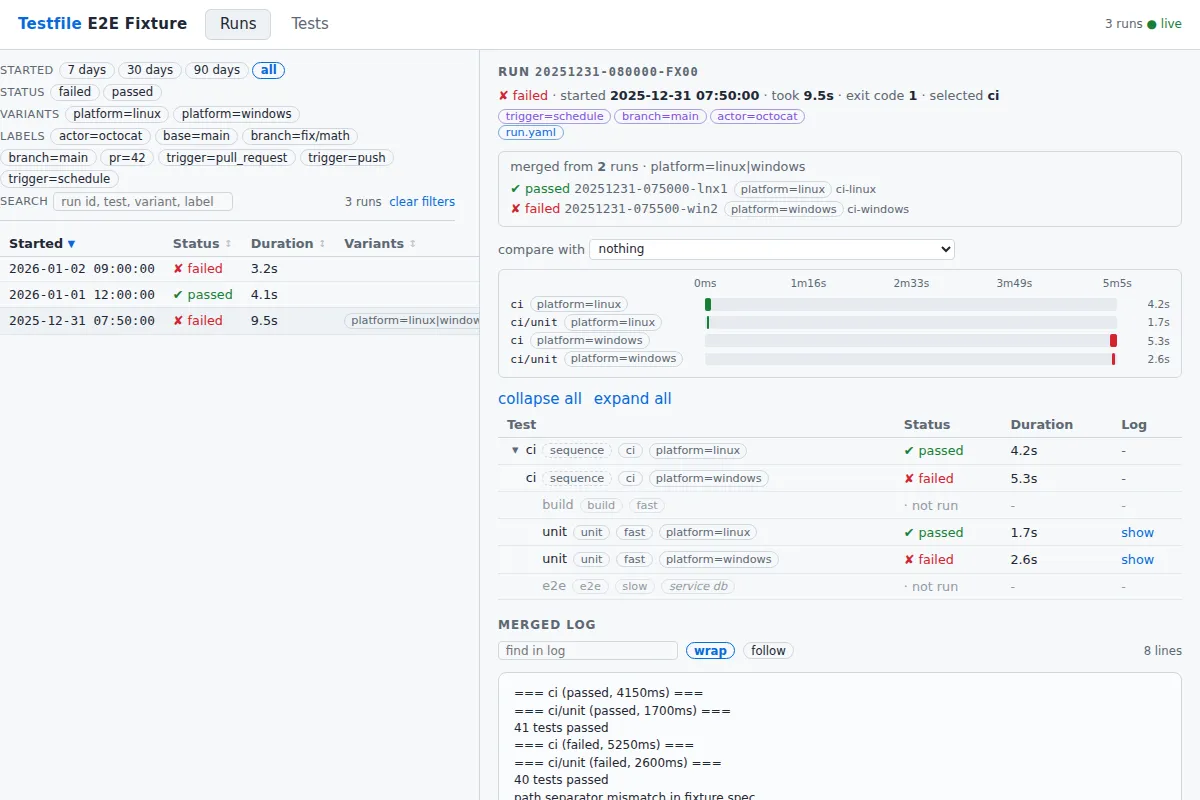Apply the pr=42 label filter
The image size is (1200, 800).
pos(127,158)
